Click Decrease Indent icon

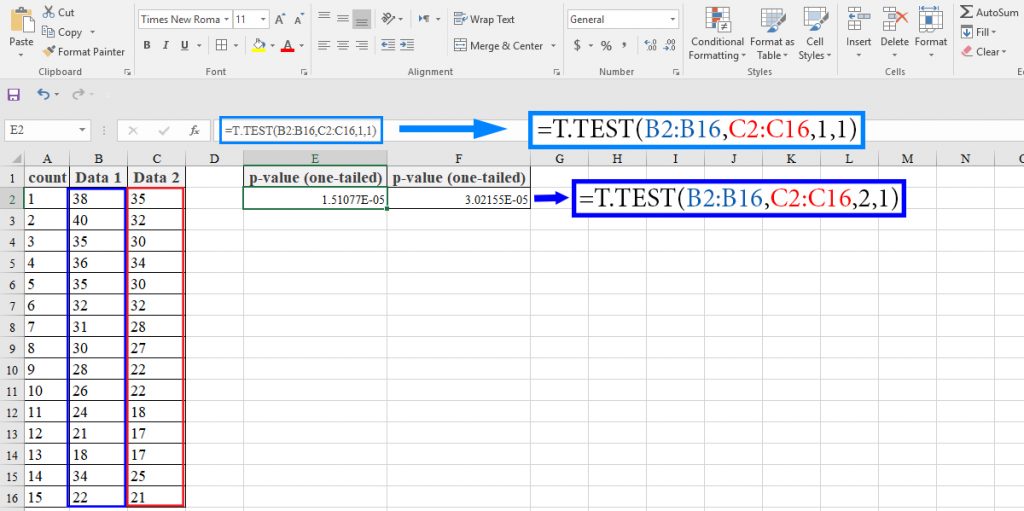[388, 46]
